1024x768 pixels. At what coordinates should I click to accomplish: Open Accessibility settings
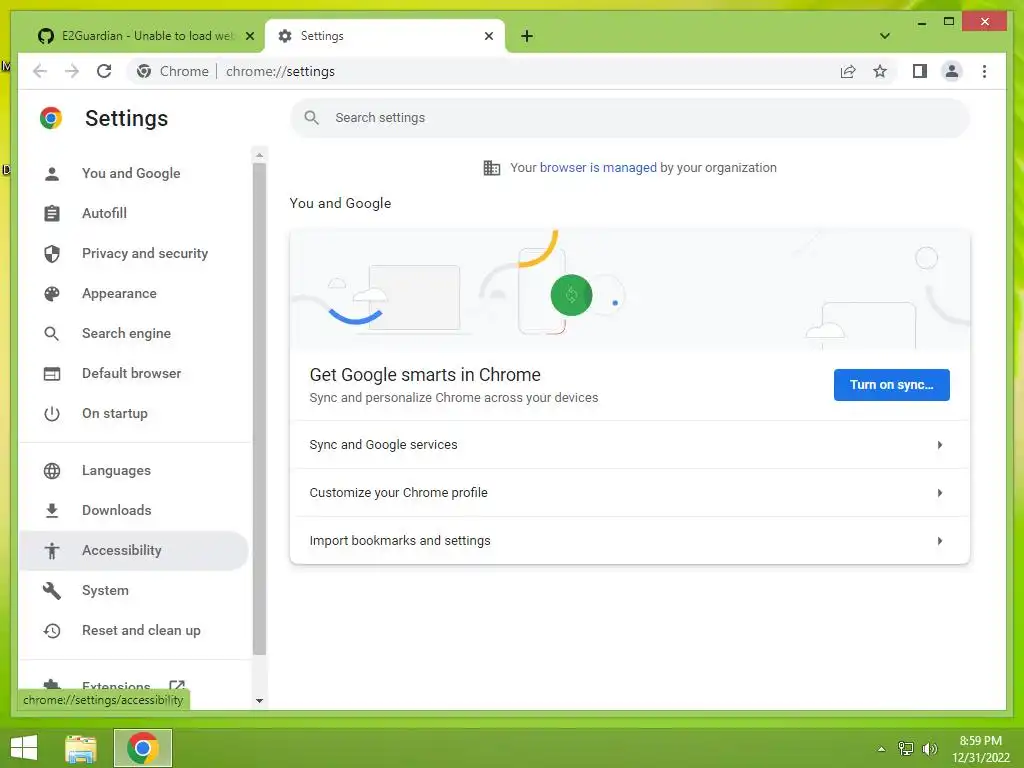point(134,551)
